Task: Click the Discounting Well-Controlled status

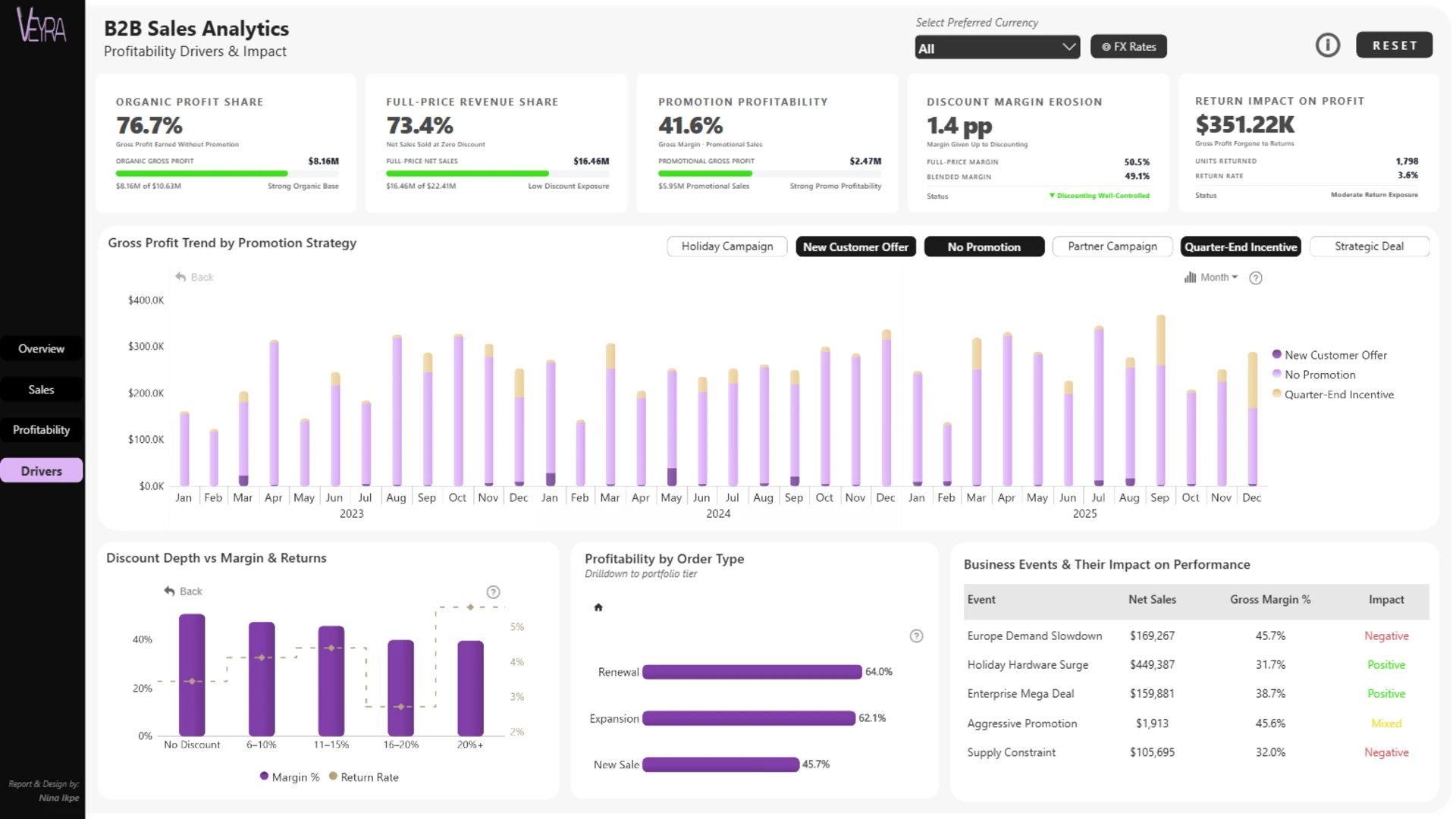Action: point(1100,196)
